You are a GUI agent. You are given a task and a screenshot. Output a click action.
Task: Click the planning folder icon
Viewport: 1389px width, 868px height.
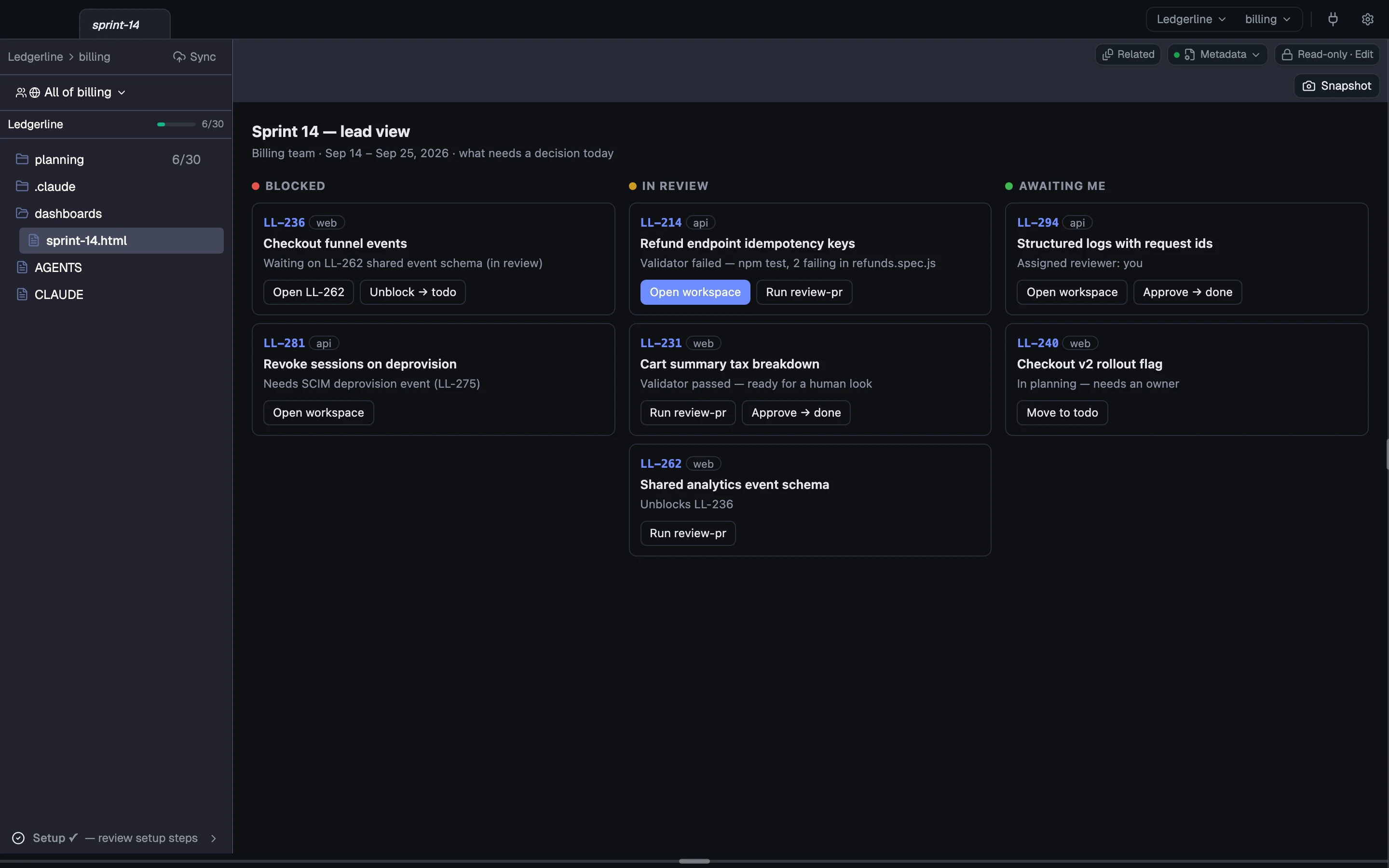tap(22, 159)
